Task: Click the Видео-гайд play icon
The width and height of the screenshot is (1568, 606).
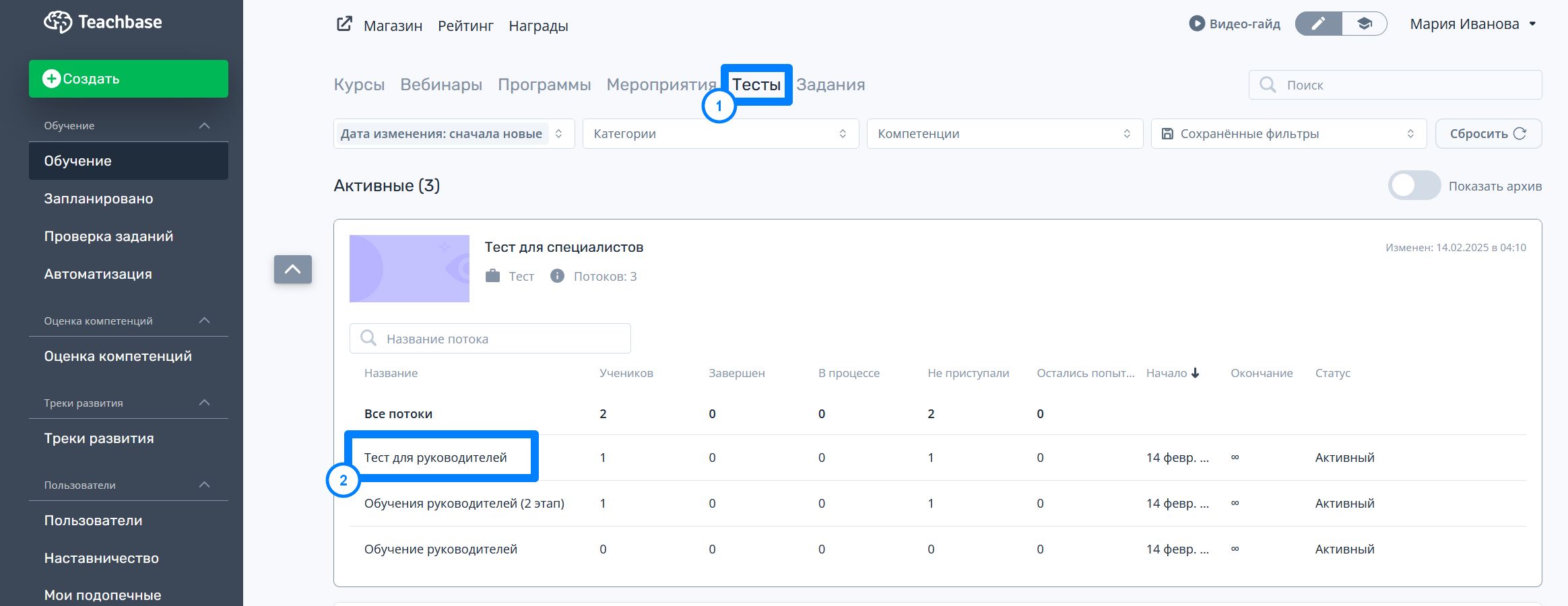Action: tap(1197, 24)
